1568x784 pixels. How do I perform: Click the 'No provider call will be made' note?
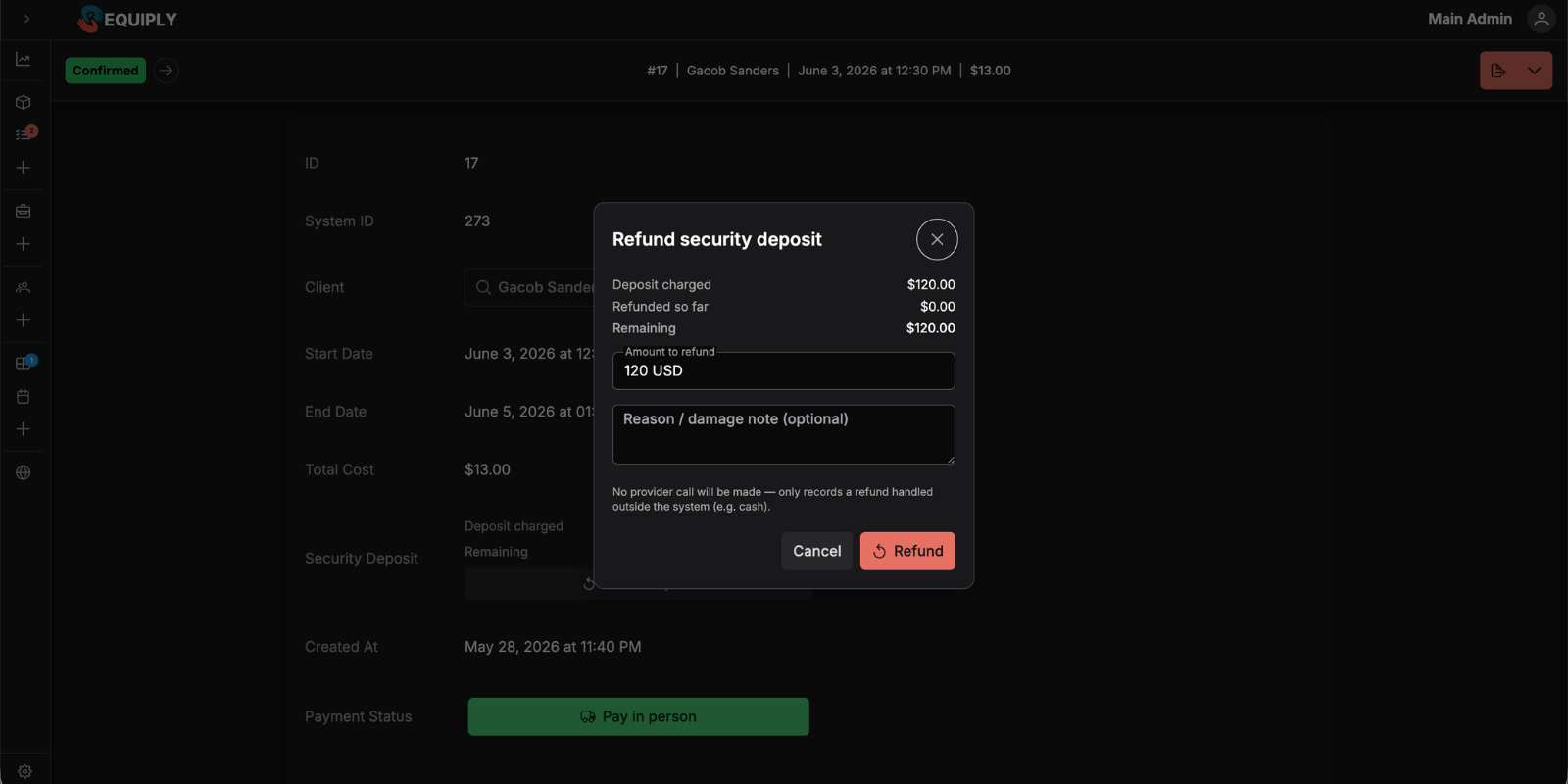(772, 499)
